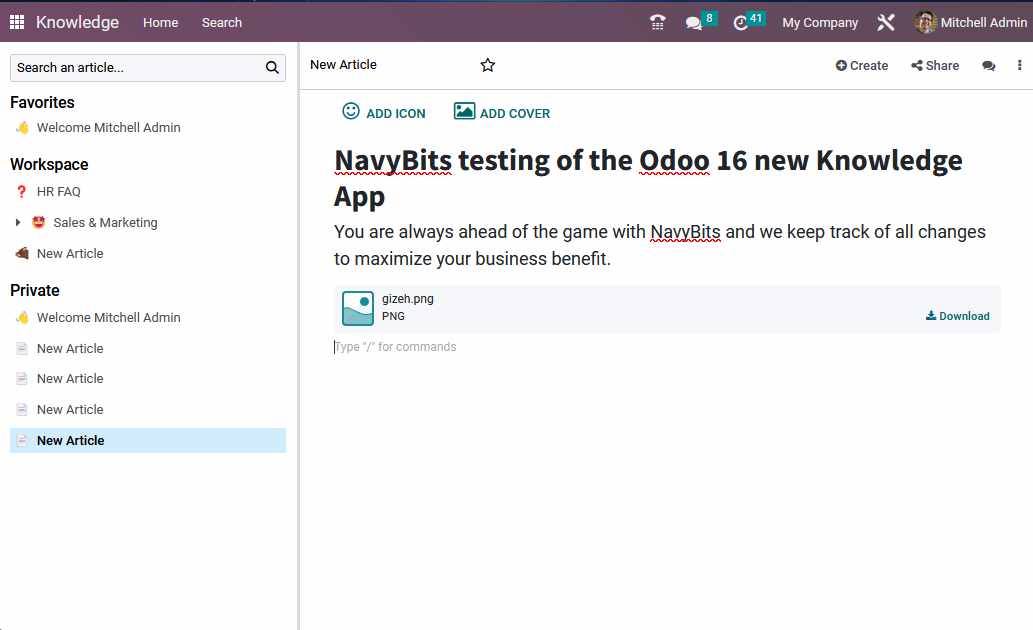
Task: Click the gizeh.png file image icon
Action: pos(358,308)
